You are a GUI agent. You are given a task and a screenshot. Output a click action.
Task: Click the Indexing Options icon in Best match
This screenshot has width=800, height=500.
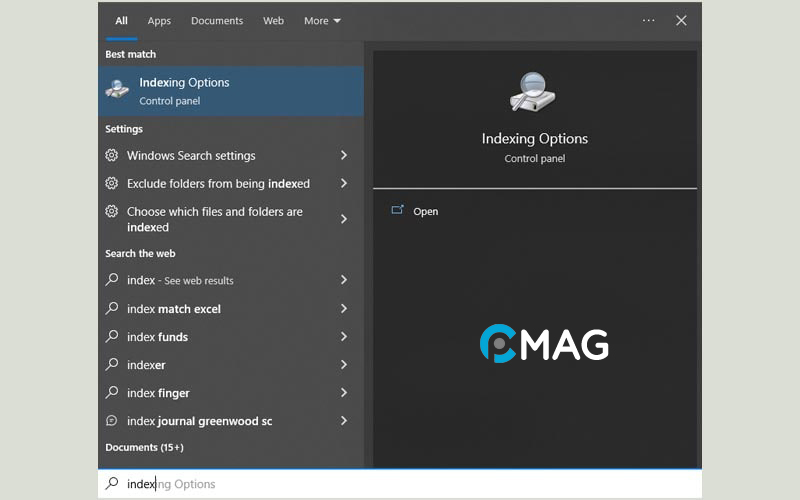[x=117, y=90]
